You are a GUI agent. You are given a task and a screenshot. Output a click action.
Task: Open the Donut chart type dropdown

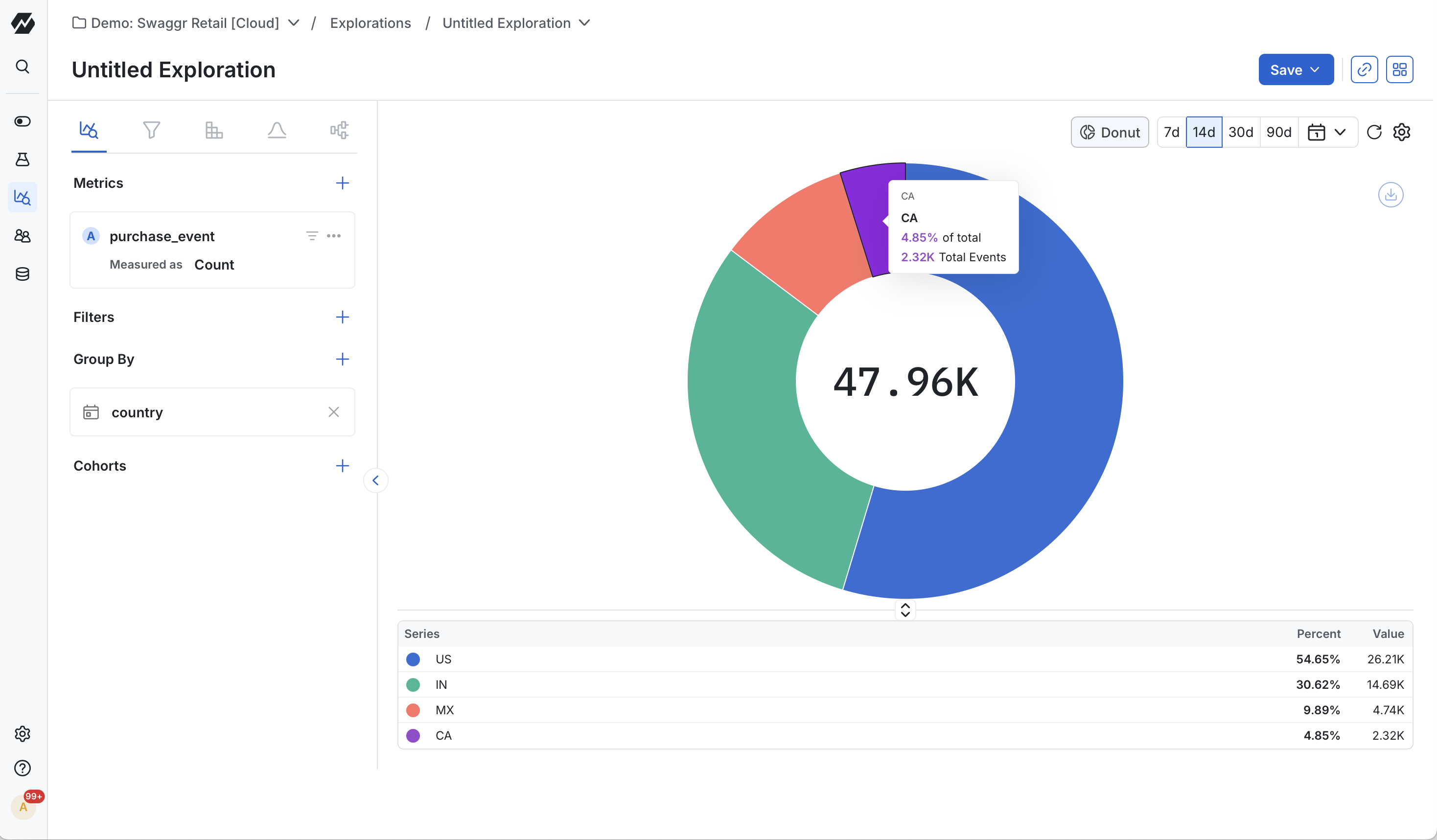(1110, 132)
